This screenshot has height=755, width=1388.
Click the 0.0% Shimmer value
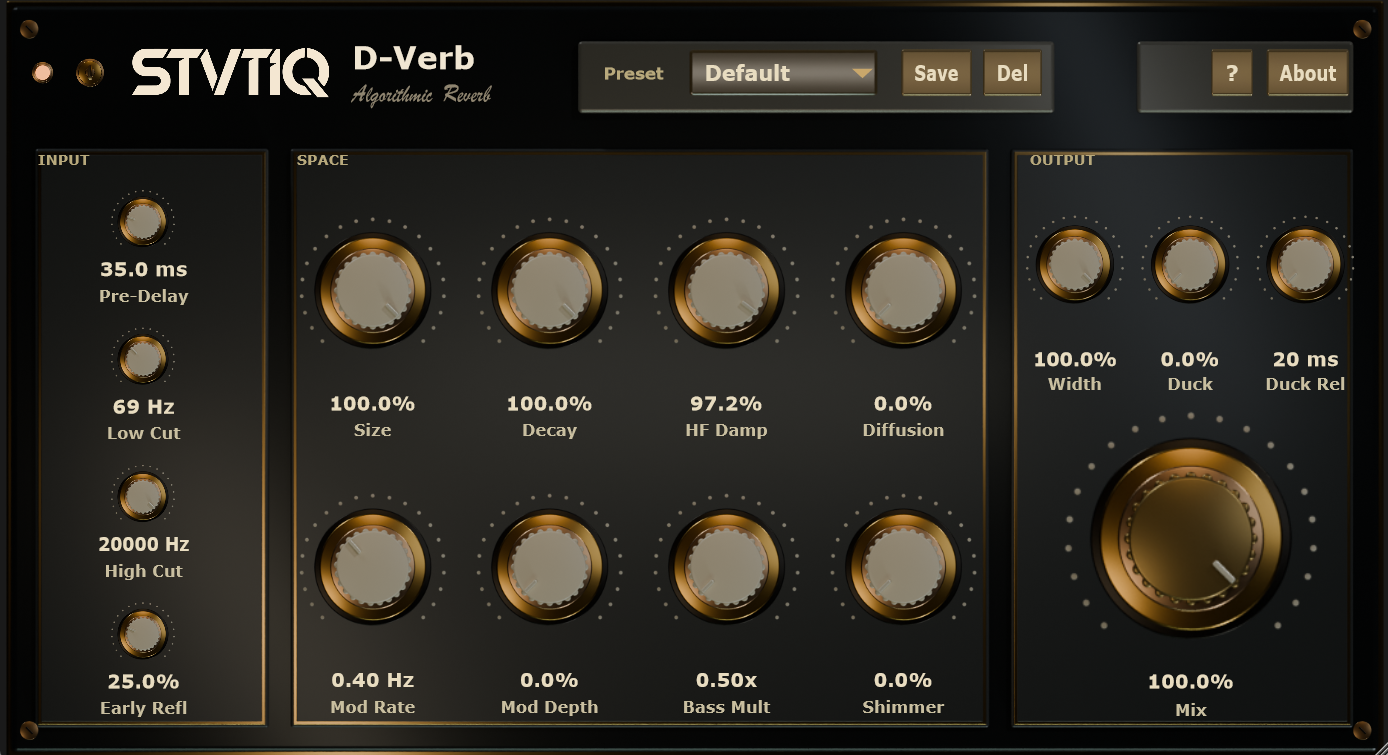click(x=903, y=680)
